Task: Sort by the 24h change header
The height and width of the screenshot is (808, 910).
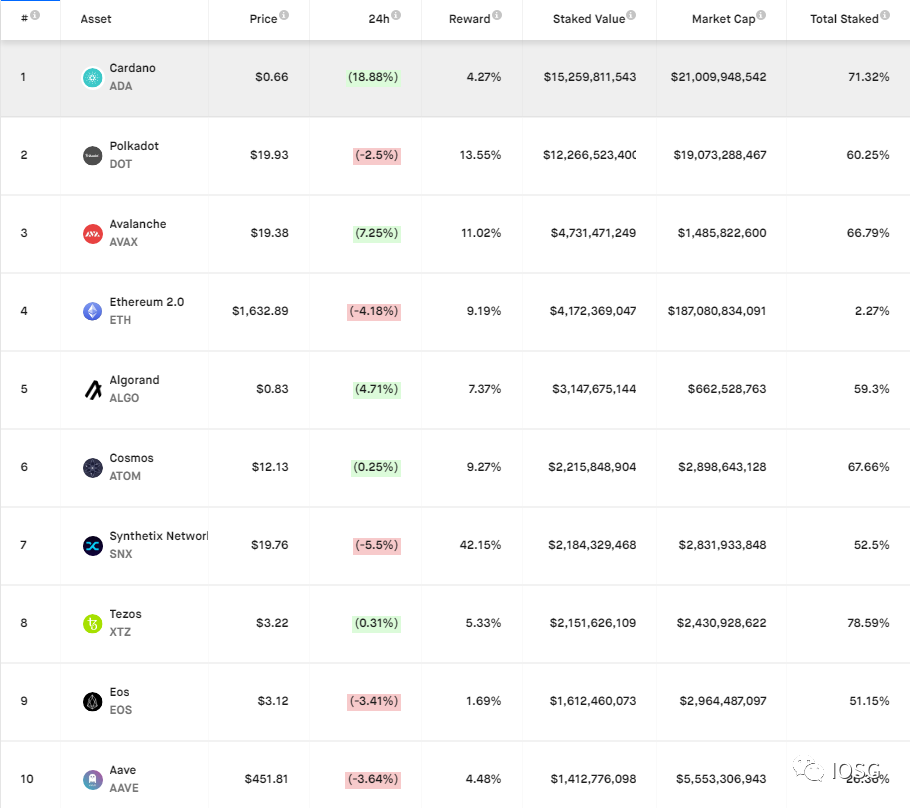Action: (376, 19)
